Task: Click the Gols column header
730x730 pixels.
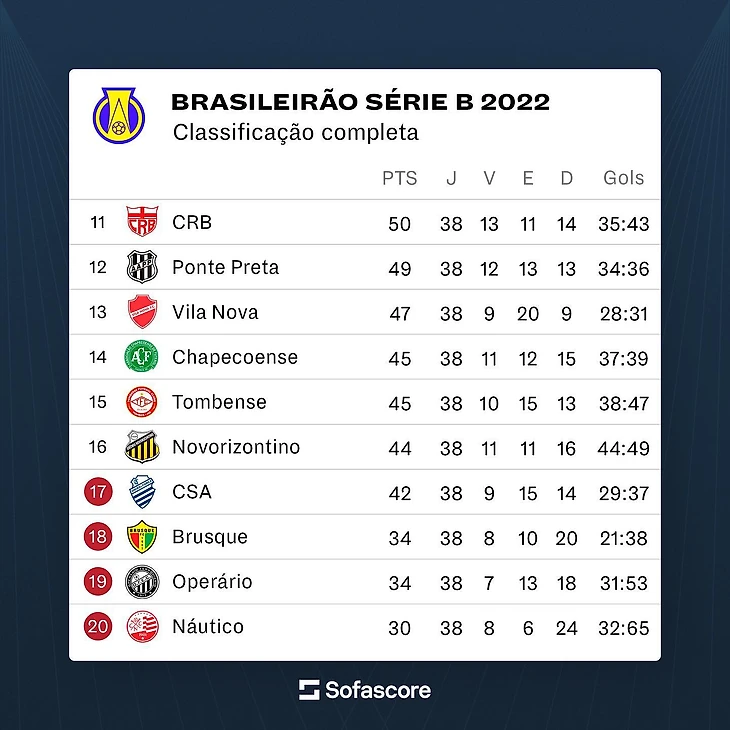Action: tap(623, 178)
